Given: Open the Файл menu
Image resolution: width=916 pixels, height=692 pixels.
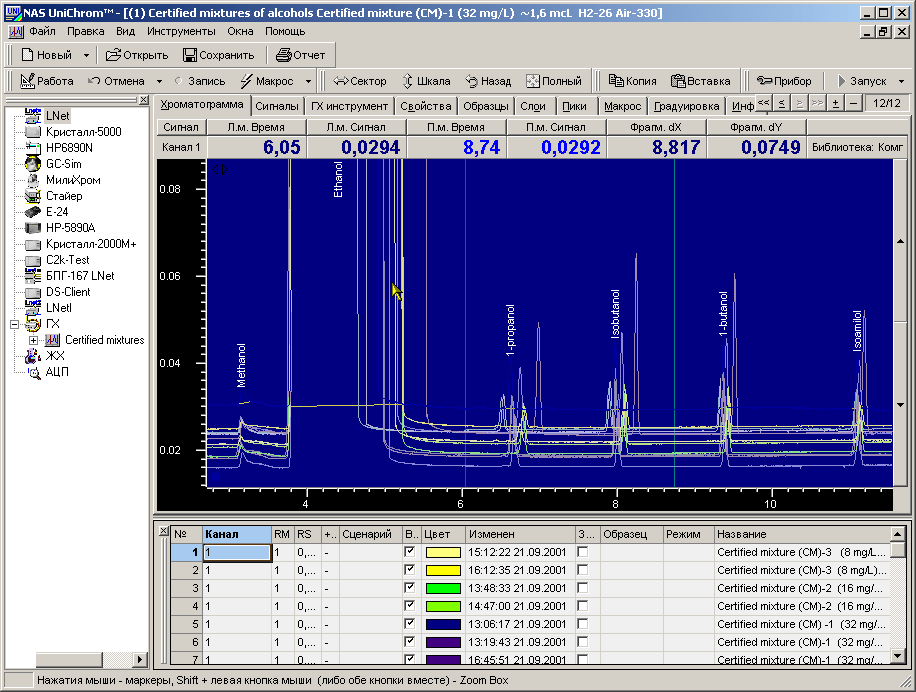Looking at the screenshot, I should pyautogui.click(x=42, y=32).
